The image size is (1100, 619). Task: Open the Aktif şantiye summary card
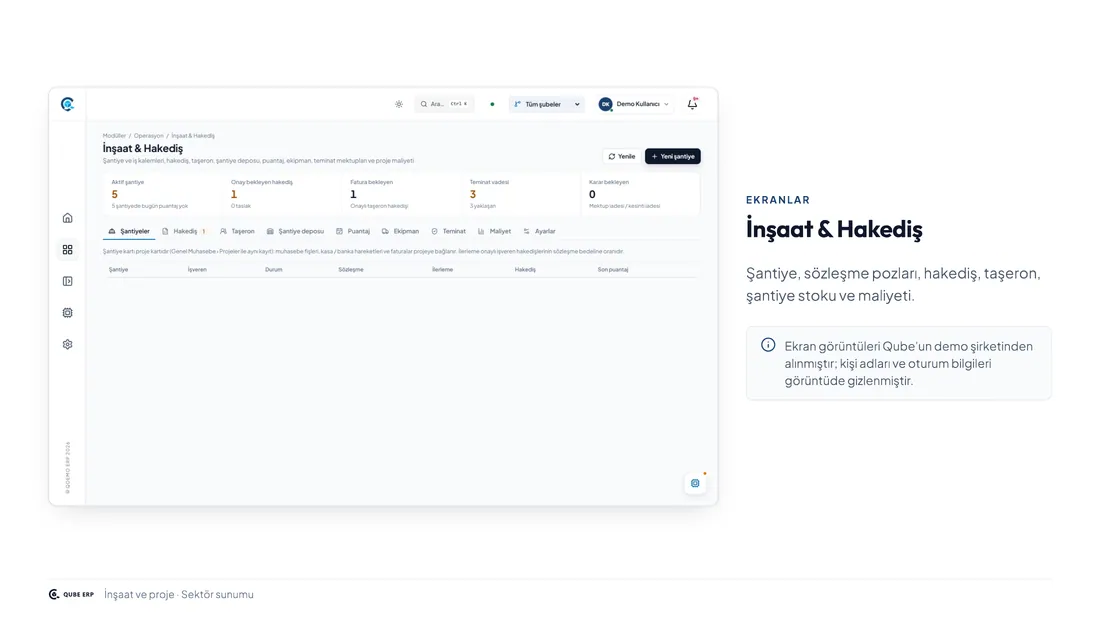point(163,194)
